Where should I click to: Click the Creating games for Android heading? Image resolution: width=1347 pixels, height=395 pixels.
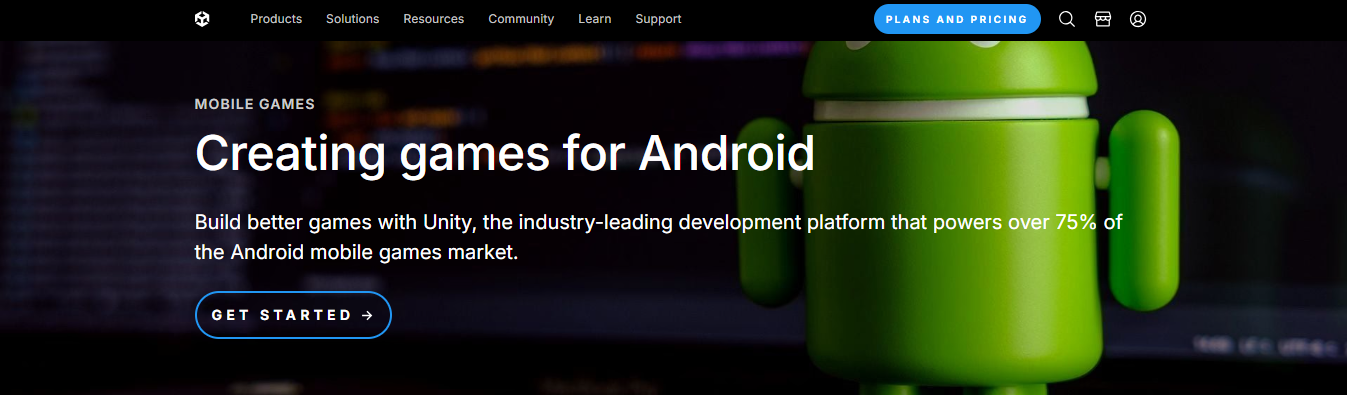(x=505, y=154)
